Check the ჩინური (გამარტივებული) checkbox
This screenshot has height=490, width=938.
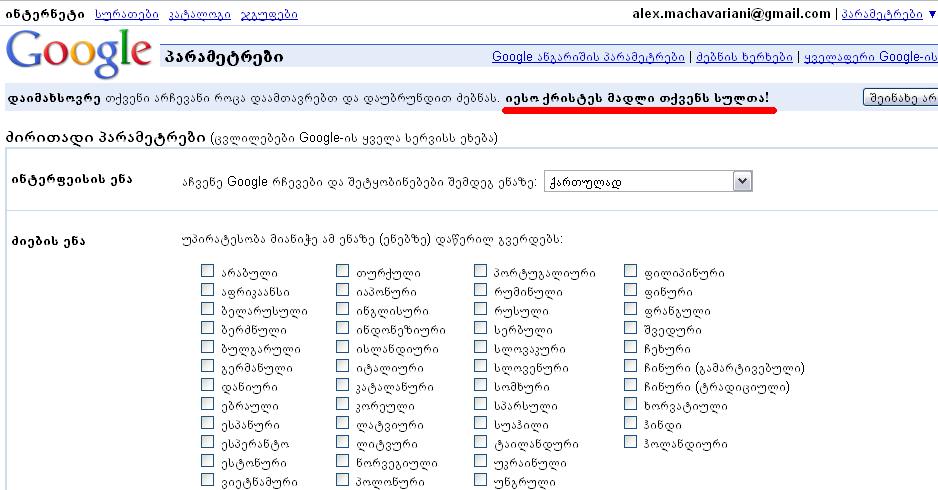click(631, 366)
